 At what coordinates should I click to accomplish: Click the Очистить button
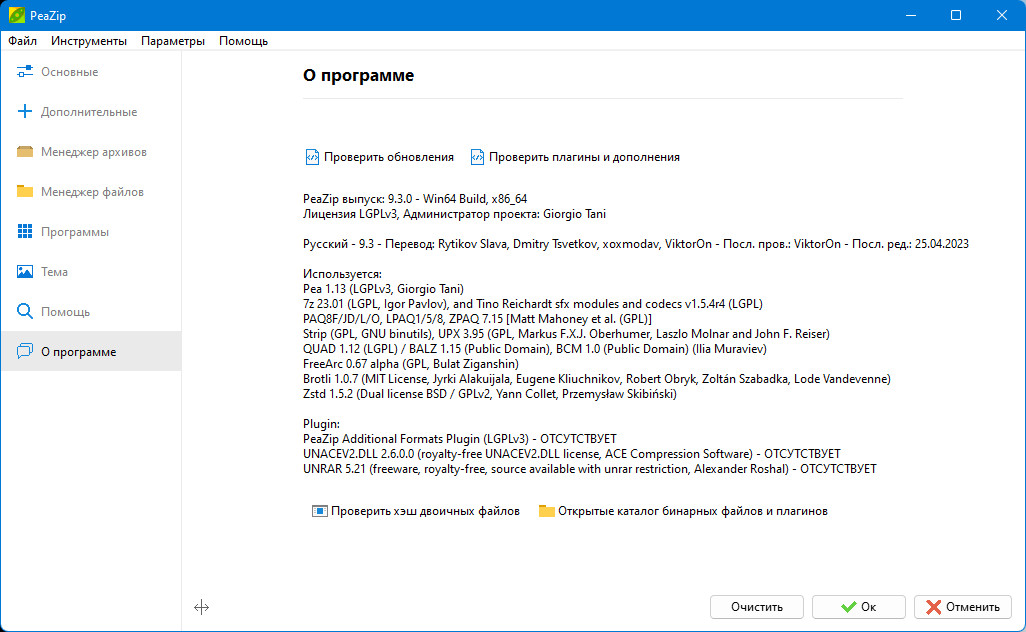click(x=756, y=607)
